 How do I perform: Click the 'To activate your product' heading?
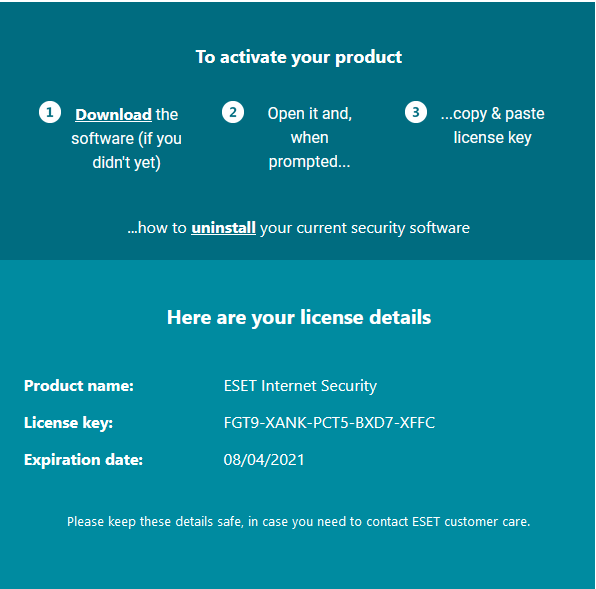pos(299,57)
